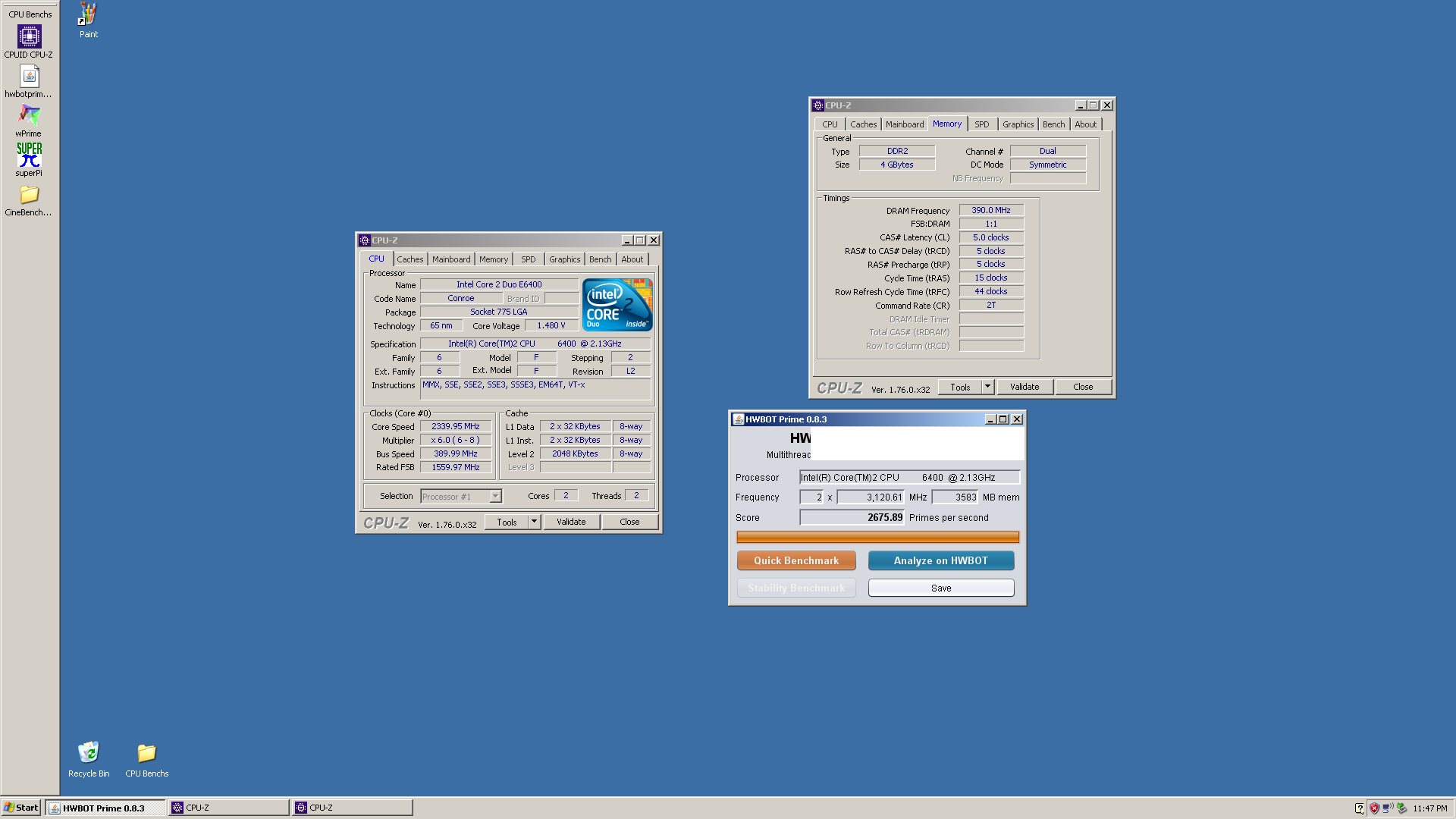1456x819 pixels.
Task: Switch to second CPU-Z taskbar button
Action: point(352,808)
